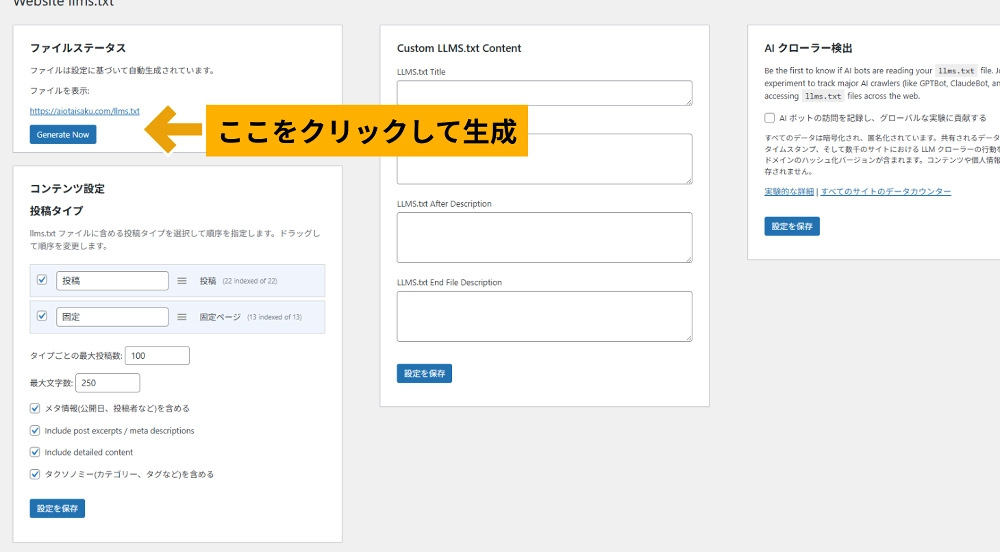Click the LLMS.txt End File Description textarea
The image size is (1000, 552).
pyautogui.click(x=544, y=316)
